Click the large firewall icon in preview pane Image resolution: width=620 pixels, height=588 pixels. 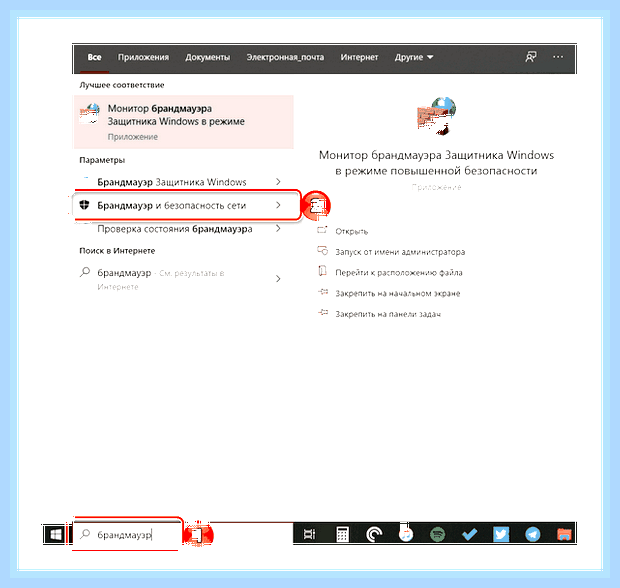tap(437, 116)
